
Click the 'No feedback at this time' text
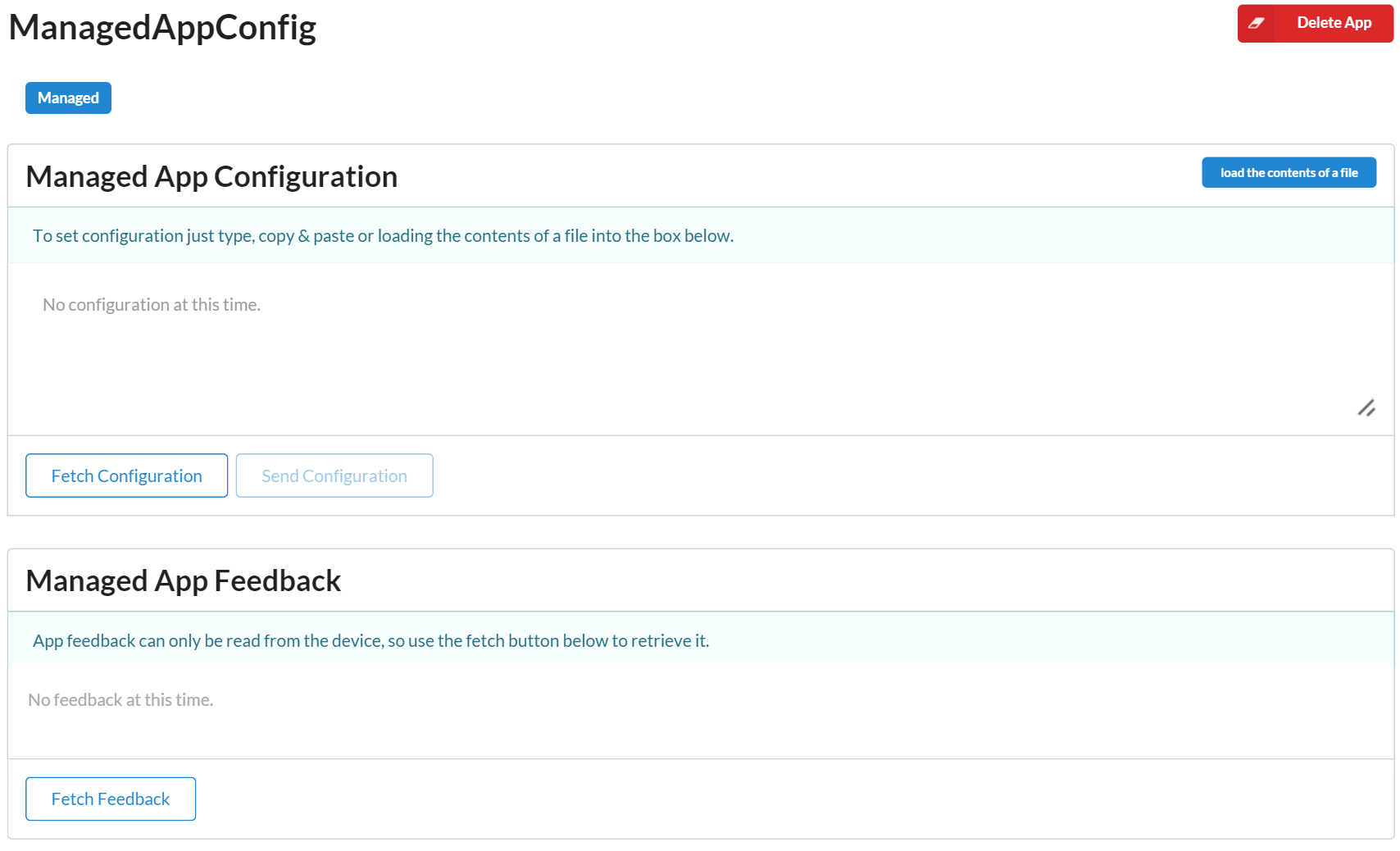(x=120, y=700)
